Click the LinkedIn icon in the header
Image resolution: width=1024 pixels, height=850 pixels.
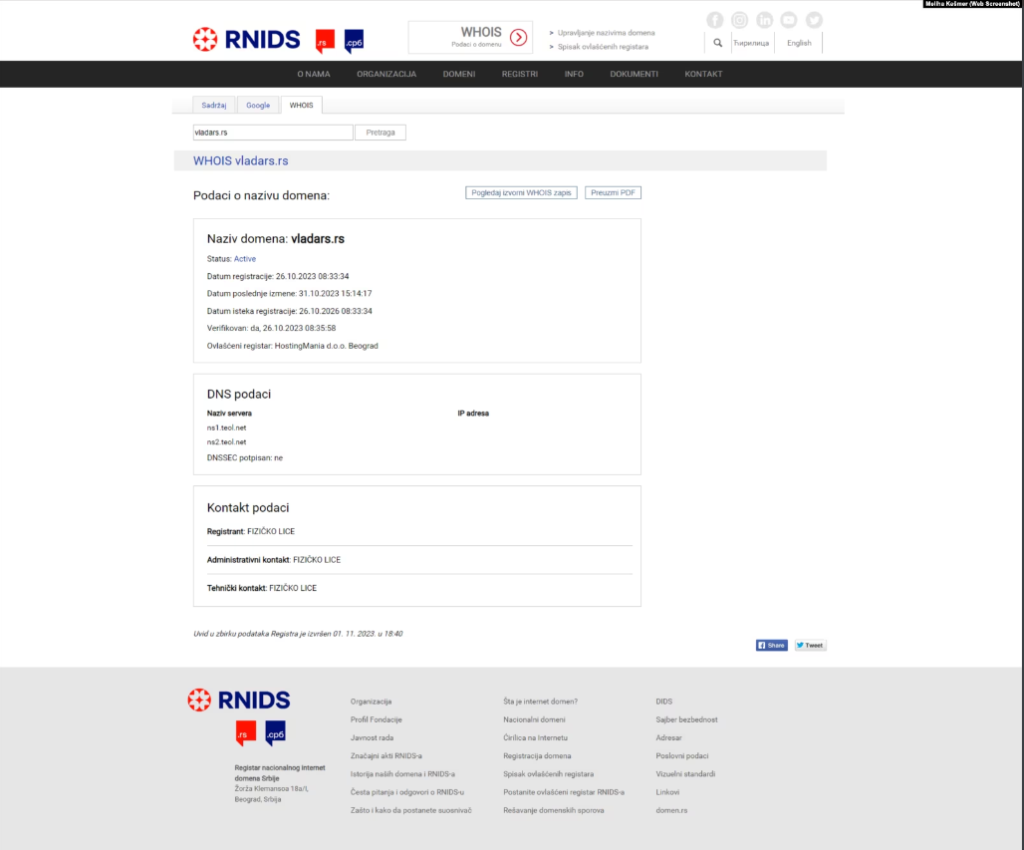[x=764, y=20]
